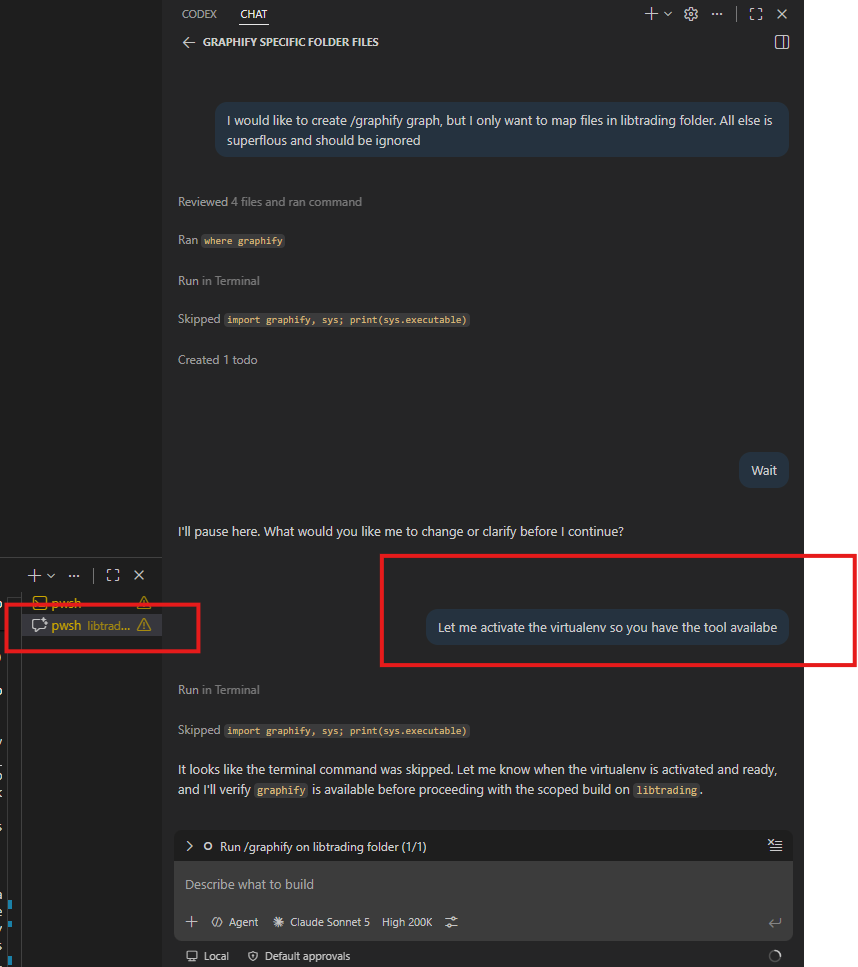
Task: Focus the 'Describe what to build' input
Action: 483,884
